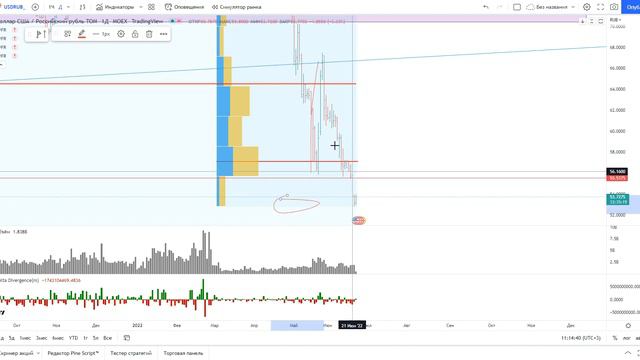Open the indicator templates grid icon
The width and height of the screenshot is (640, 360).
tap(151, 7)
